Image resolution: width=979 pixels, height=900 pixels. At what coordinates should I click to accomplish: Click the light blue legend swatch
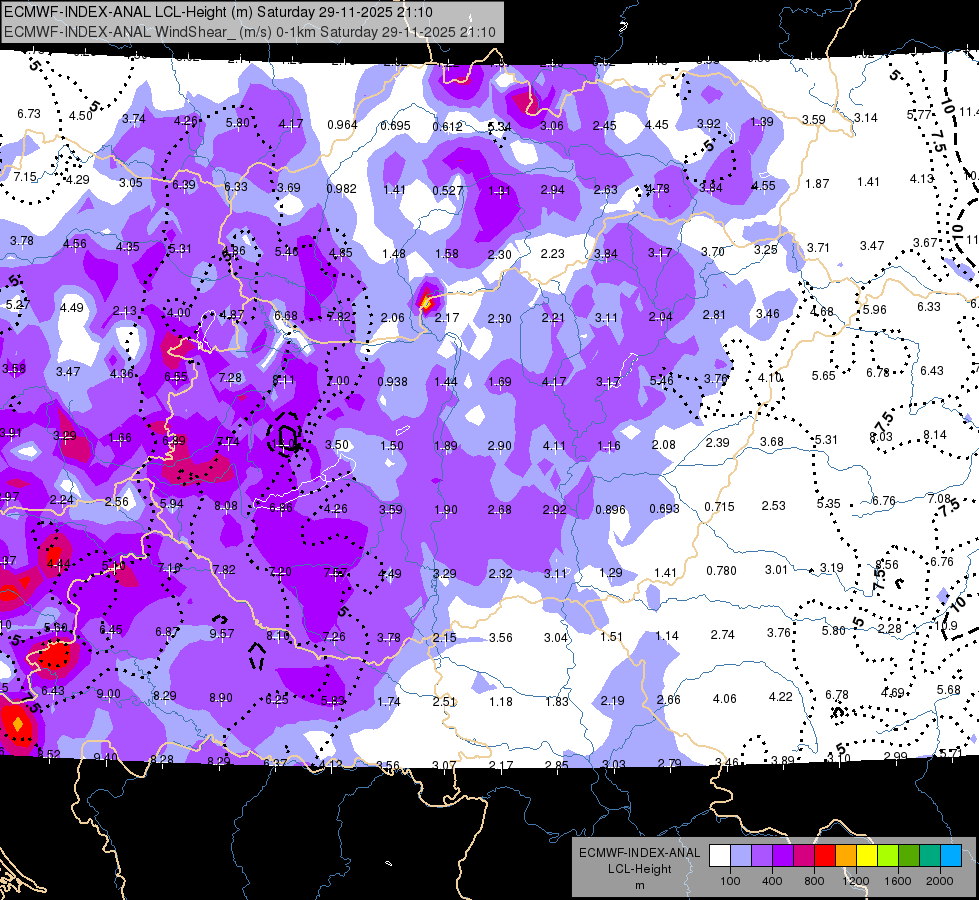tap(741, 856)
